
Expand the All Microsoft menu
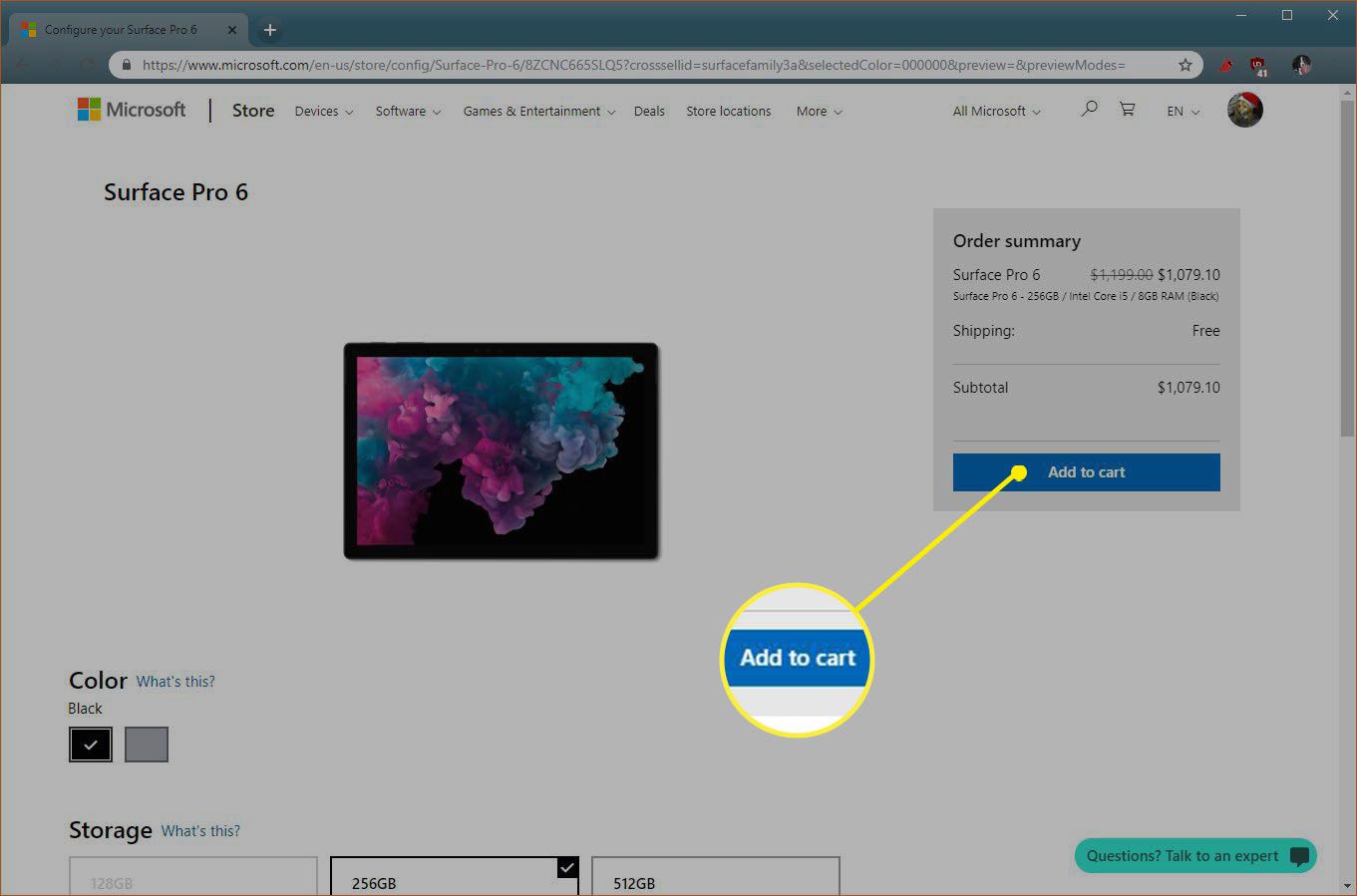click(x=996, y=112)
